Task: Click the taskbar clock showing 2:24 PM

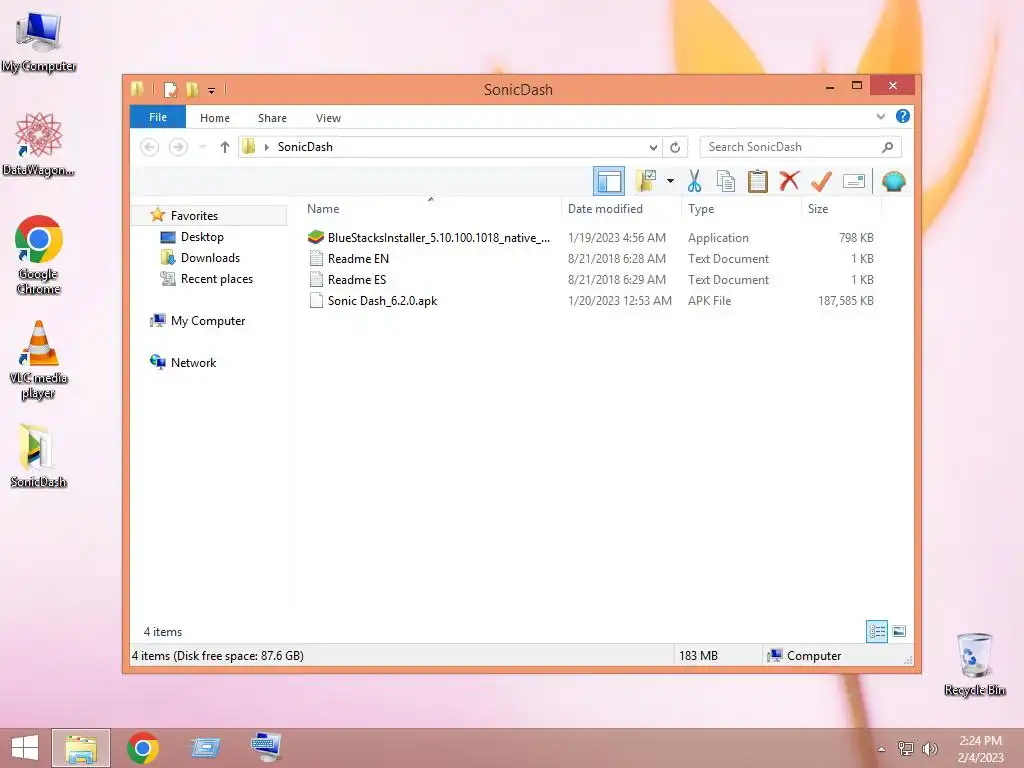Action: pos(980,749)
